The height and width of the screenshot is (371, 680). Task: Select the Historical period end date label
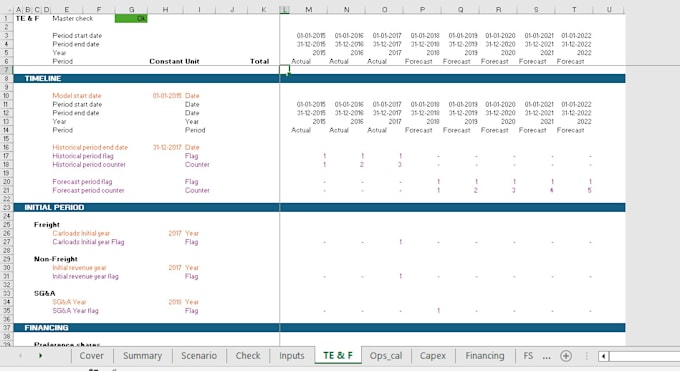coord(90,147)
